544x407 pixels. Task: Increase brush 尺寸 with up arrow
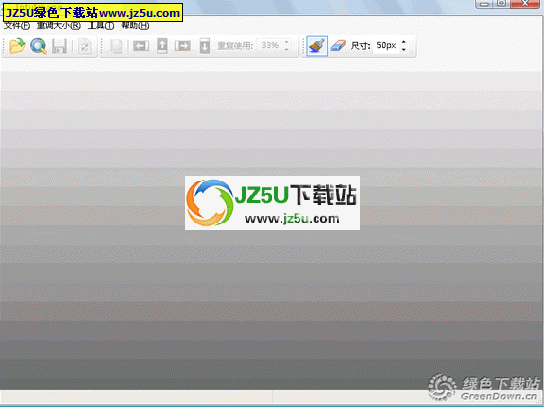pyautogui.click(x=403, y=42)
